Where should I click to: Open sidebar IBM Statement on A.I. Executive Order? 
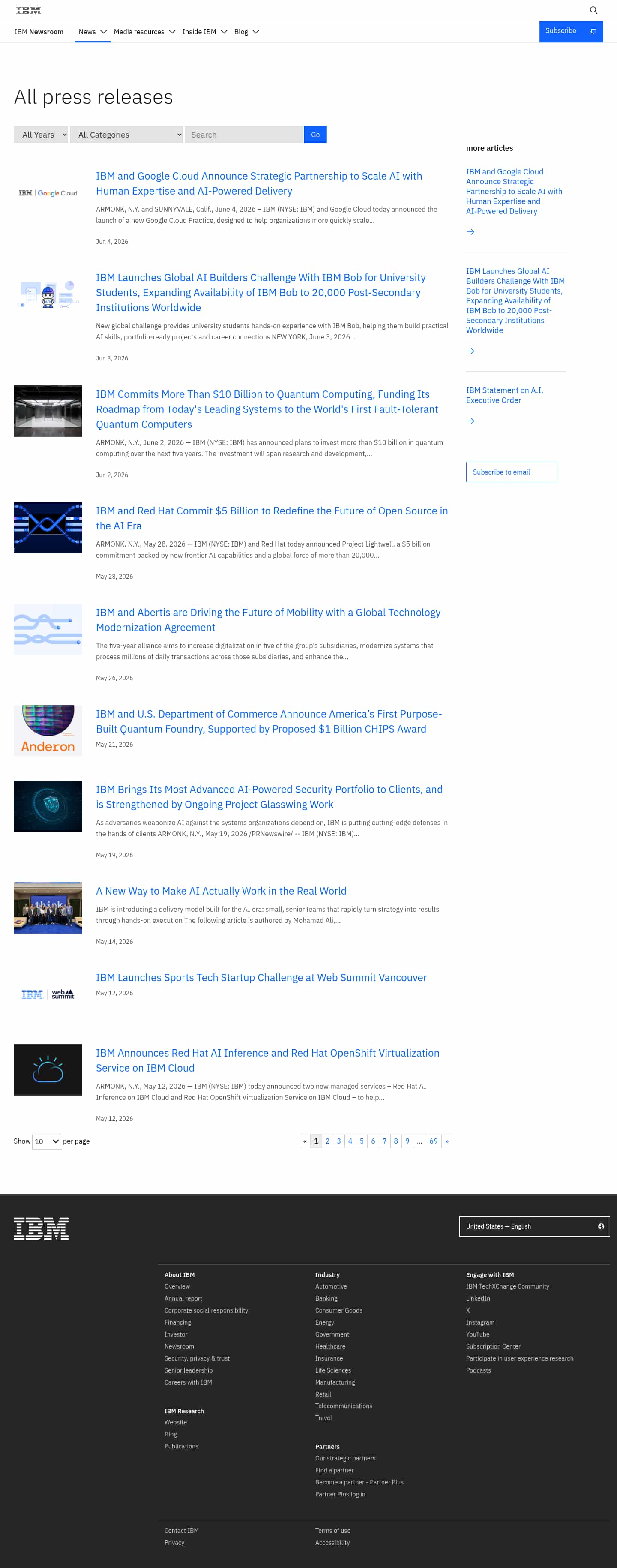[504, 395]
